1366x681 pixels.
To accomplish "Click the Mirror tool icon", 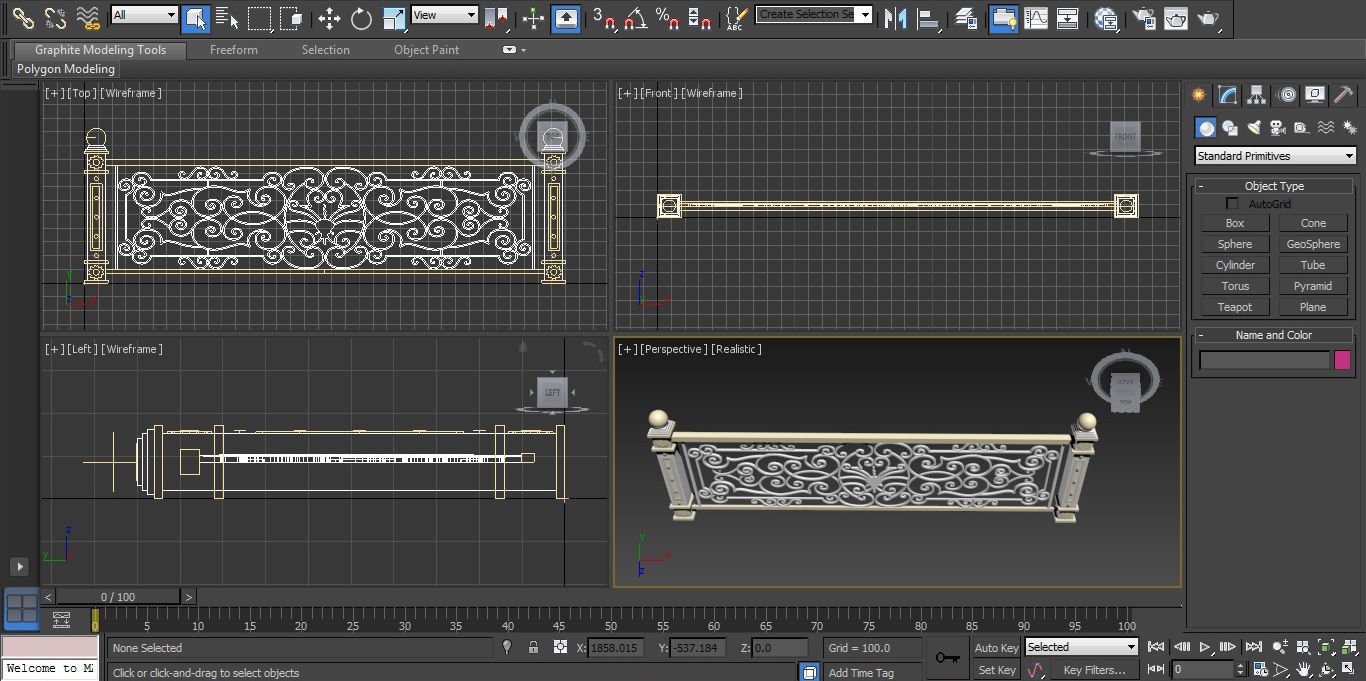I will point(896,17).
